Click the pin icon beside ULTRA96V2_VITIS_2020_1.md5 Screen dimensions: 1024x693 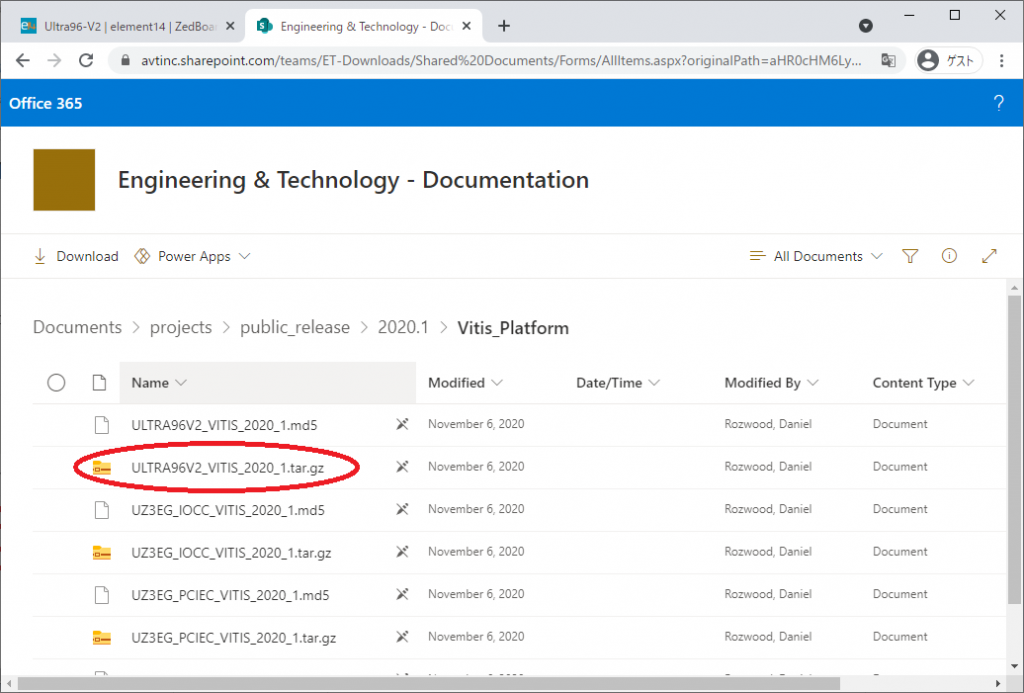[x=402, y=424]
